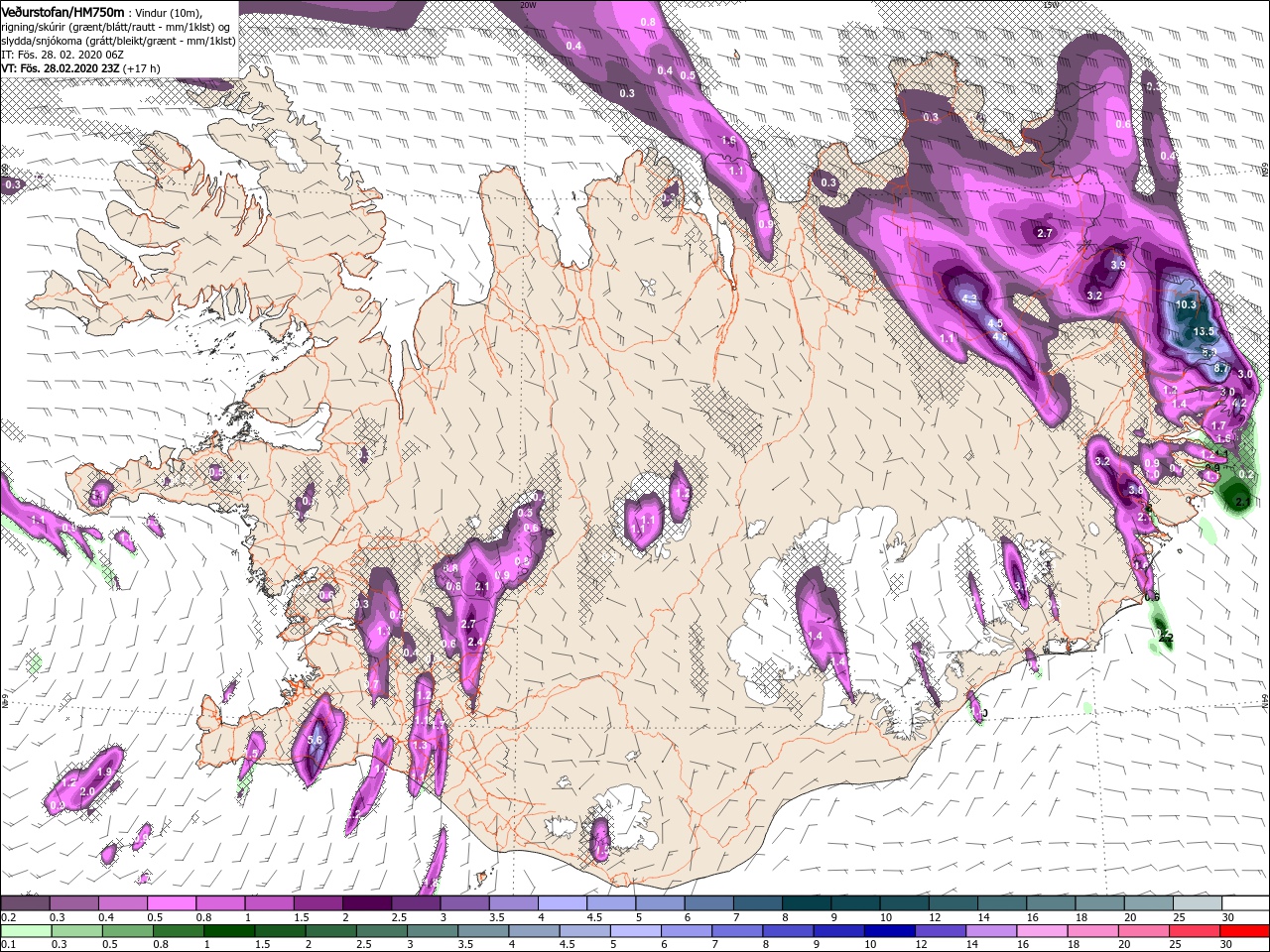Click the red swatch after 30 on rain scale

tap(1243, 931)
